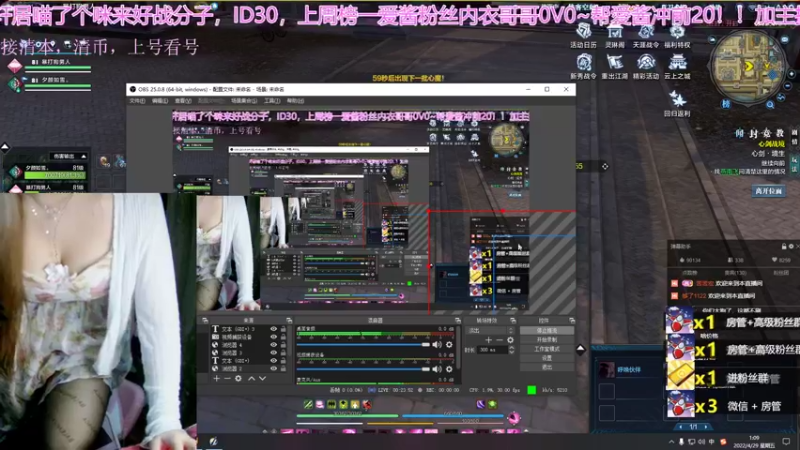The height and width of the screenshot is (450, 800).
Task: Toggle lock on 浏览器 4 source
Action: click(x=283, y=345)
